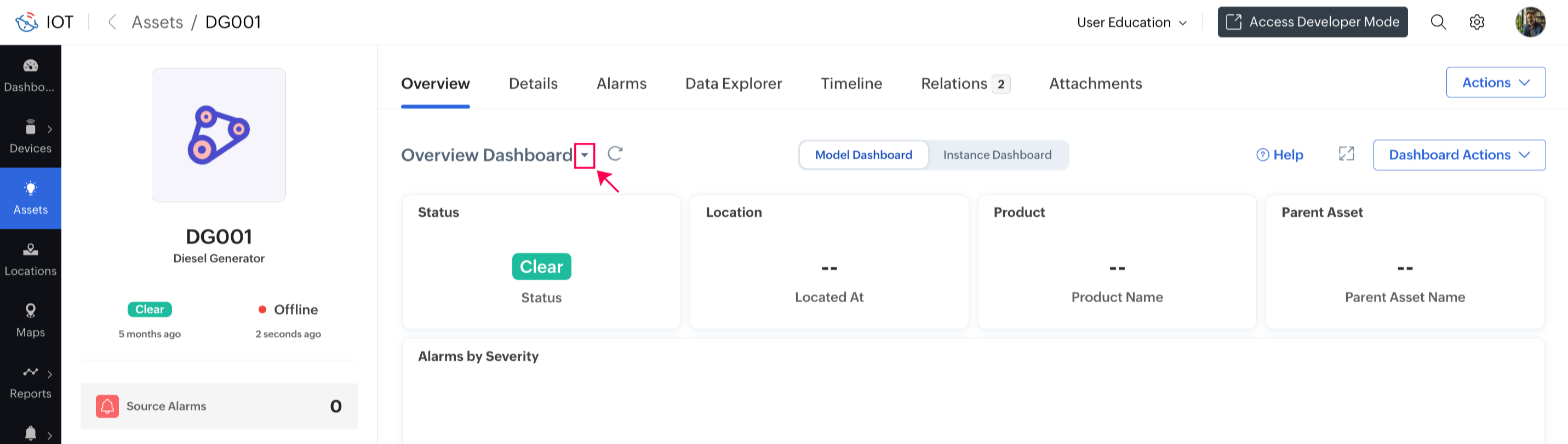The image size is (1568, 444).
Task: Open Dashboards from the sidebar
Action: coord(31,76)
